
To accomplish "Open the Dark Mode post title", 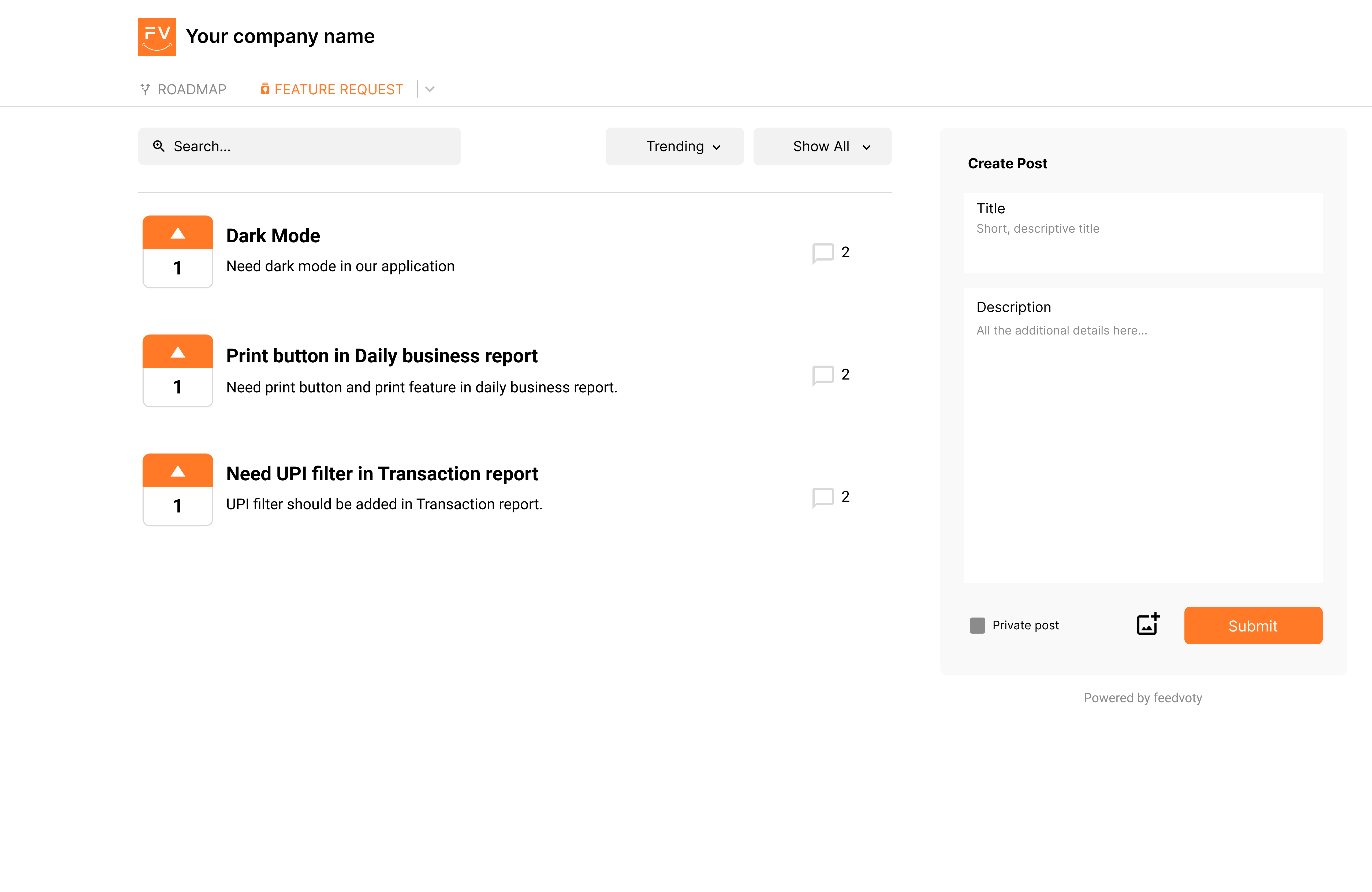I will coord(273,235).
